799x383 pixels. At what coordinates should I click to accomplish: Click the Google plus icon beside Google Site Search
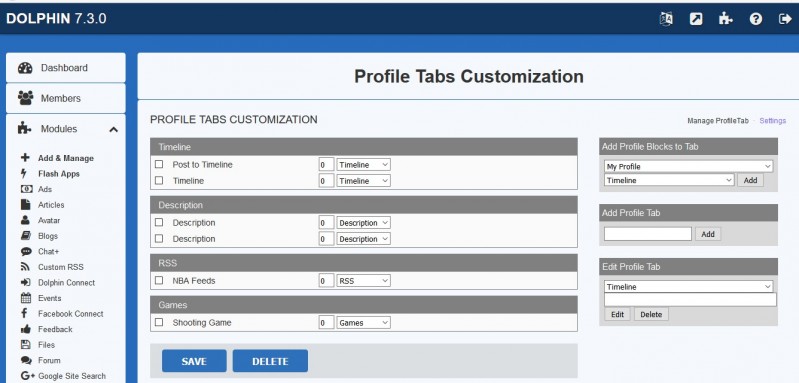coord(28,376)
